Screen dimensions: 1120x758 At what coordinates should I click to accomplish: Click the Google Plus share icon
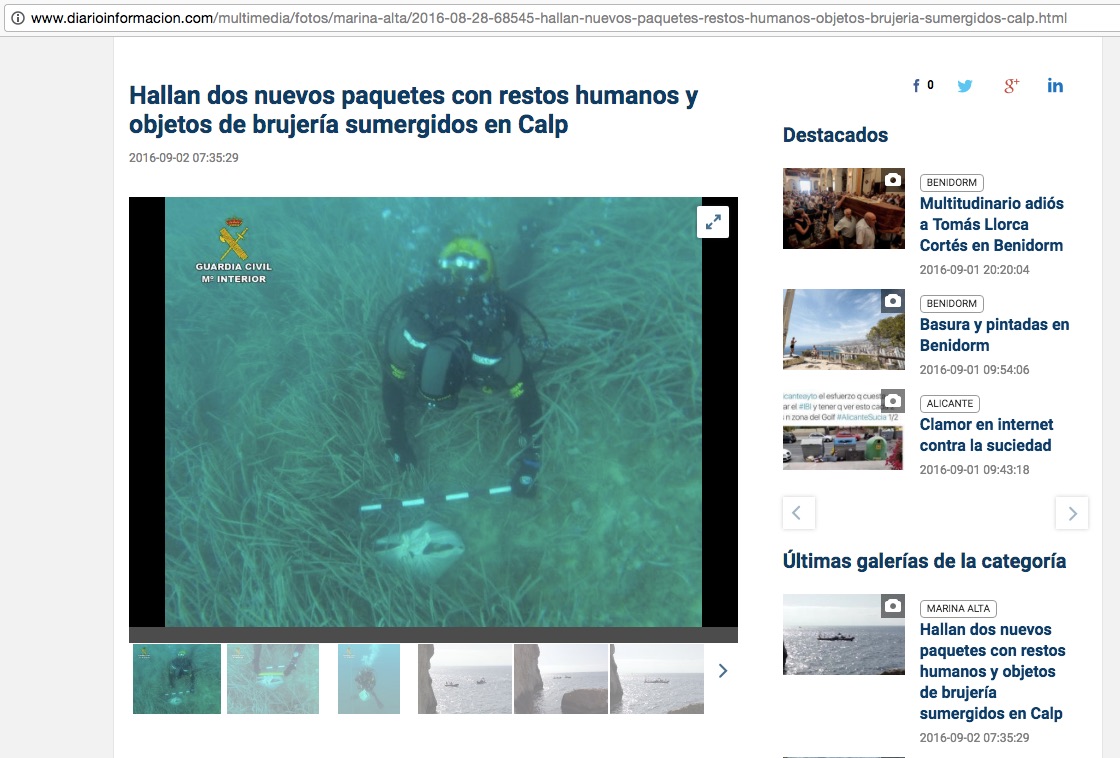[x=1011, y=86]
